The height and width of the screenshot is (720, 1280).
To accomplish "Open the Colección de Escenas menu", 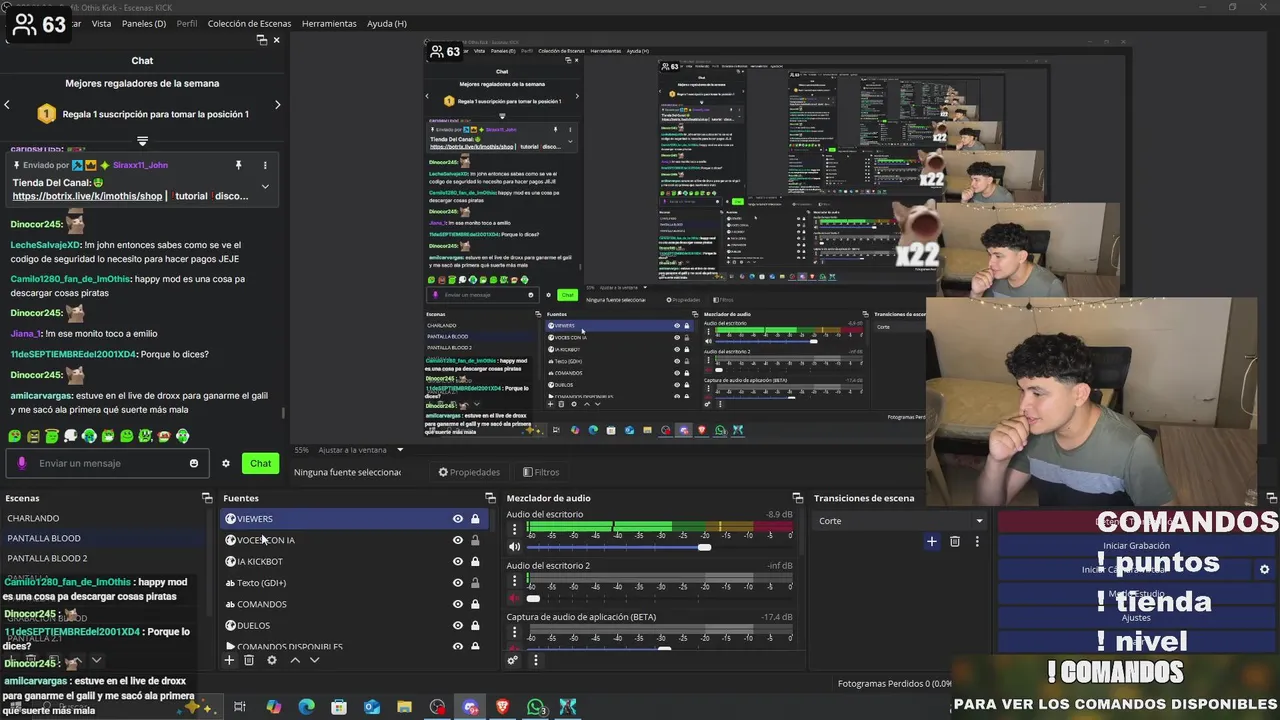I will [249, 23].
